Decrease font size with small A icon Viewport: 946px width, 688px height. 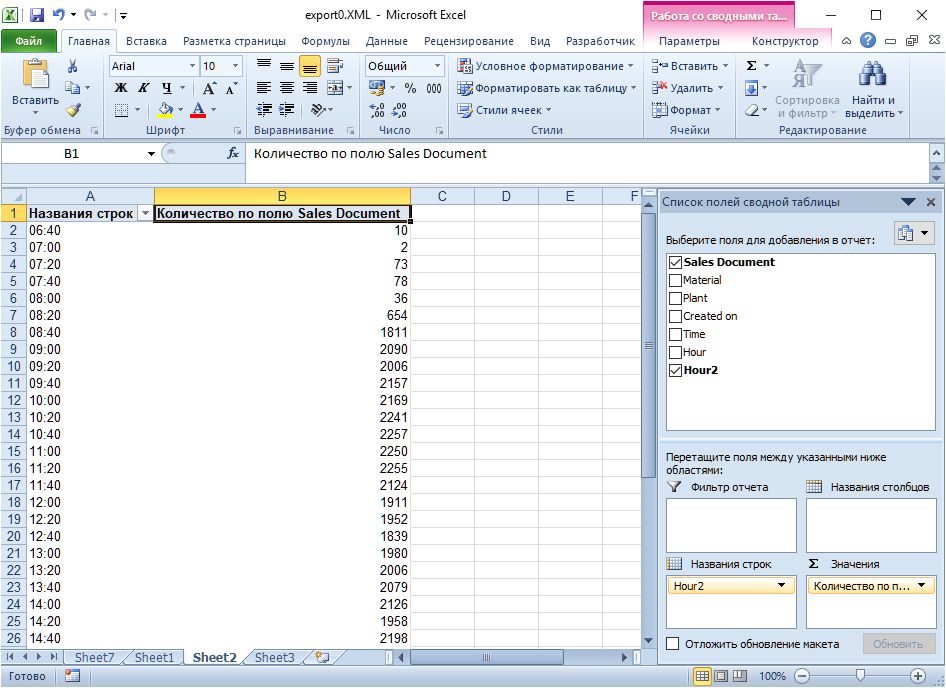[x=232, y=88]
